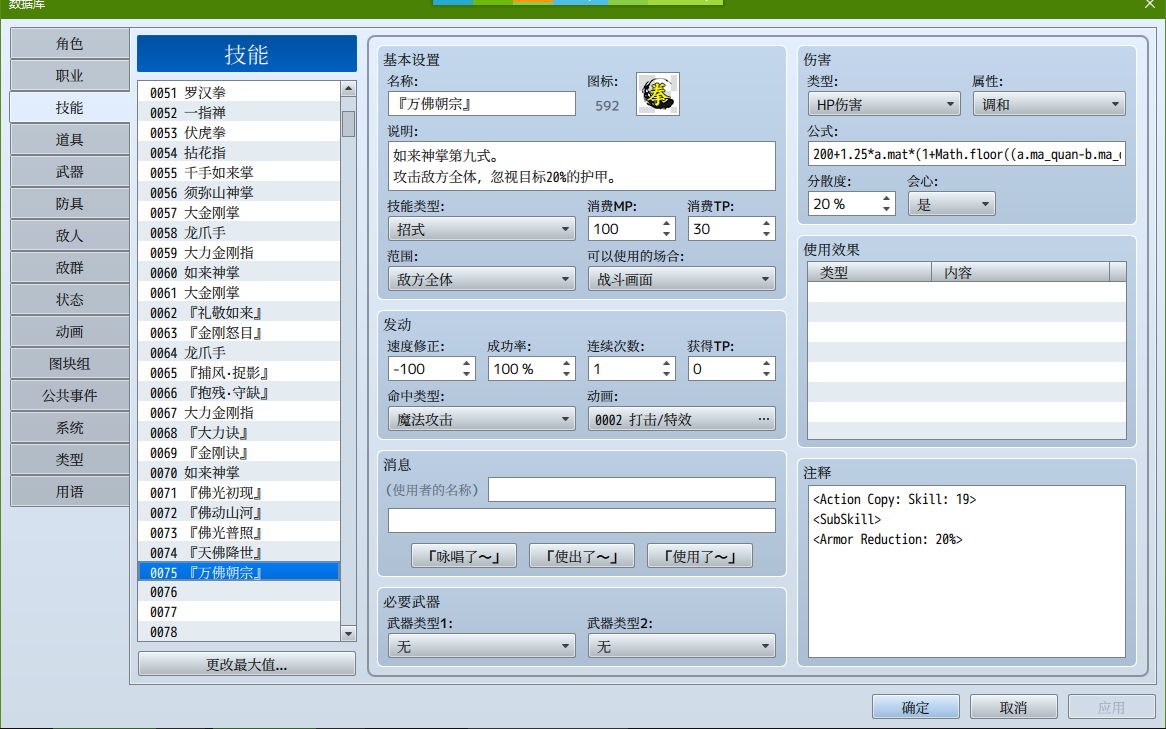
Task: Click the 更改最大值... button
Action: tap(246, 664)
